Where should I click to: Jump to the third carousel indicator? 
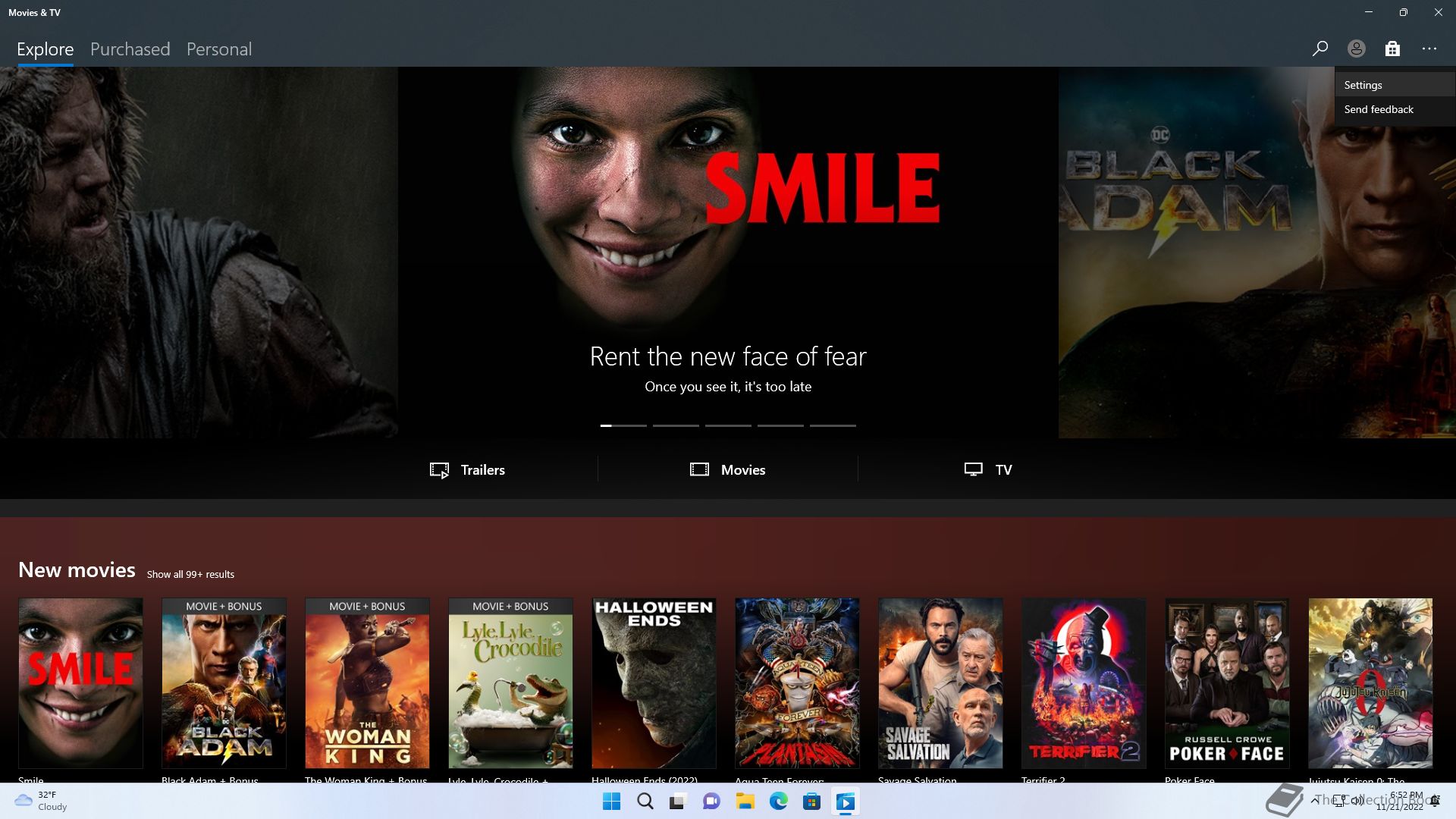click(728, 425)
